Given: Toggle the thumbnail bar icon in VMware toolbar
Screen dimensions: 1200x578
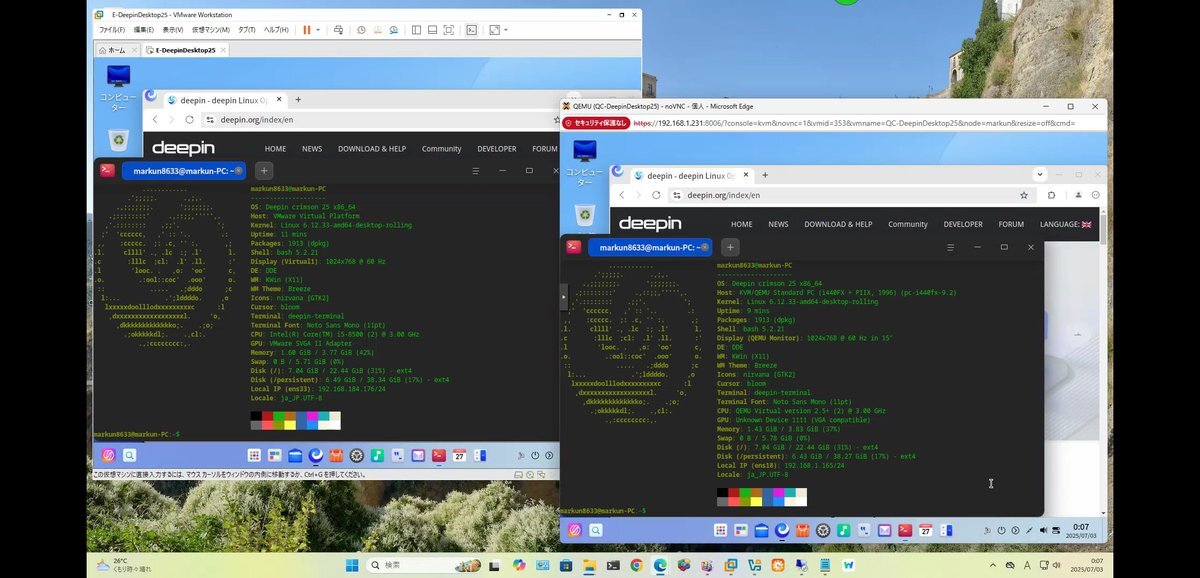Looking at the screenshot, I should [432, 30].
